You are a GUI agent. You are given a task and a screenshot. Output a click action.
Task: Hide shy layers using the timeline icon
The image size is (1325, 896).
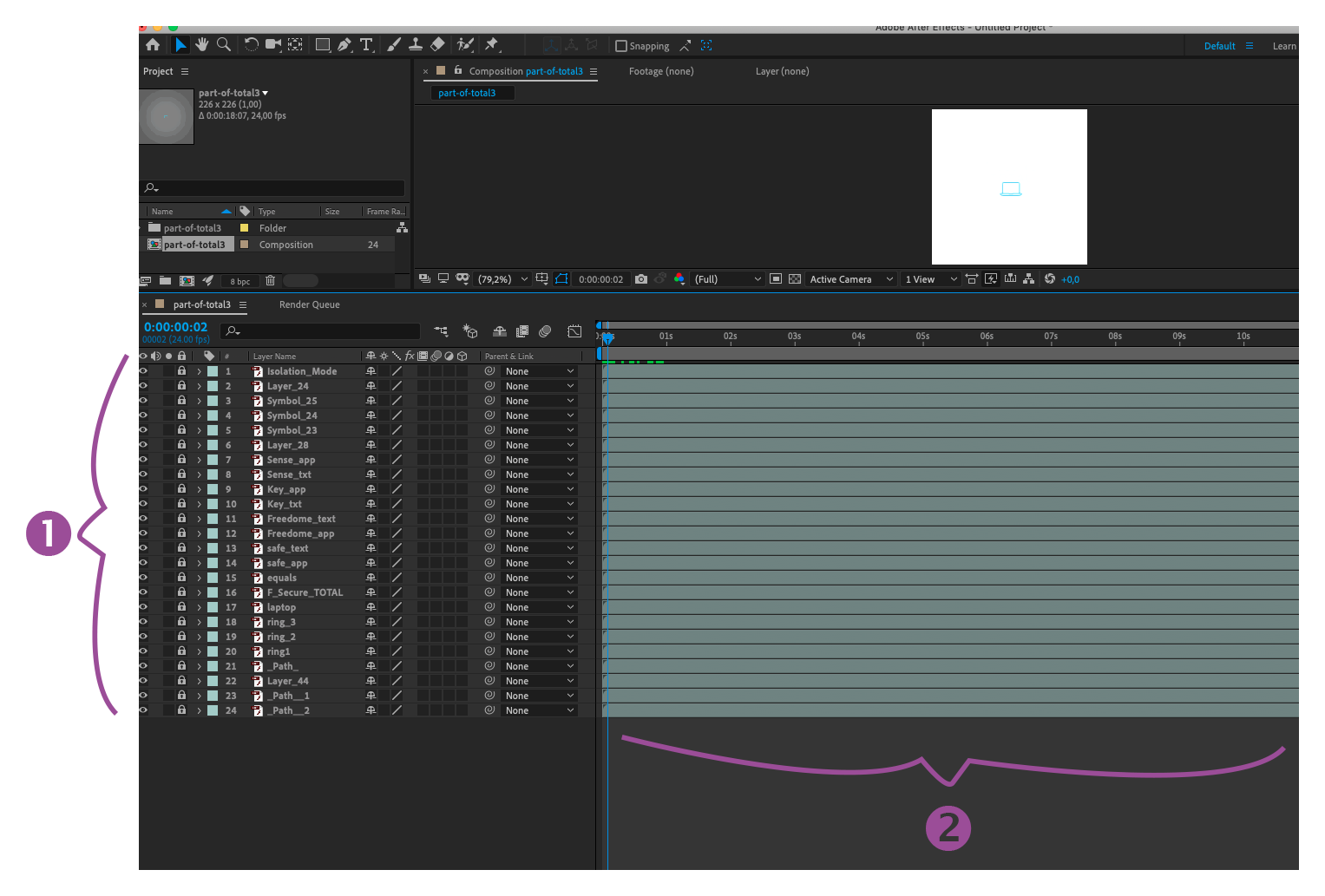click(x=500, y=331)
